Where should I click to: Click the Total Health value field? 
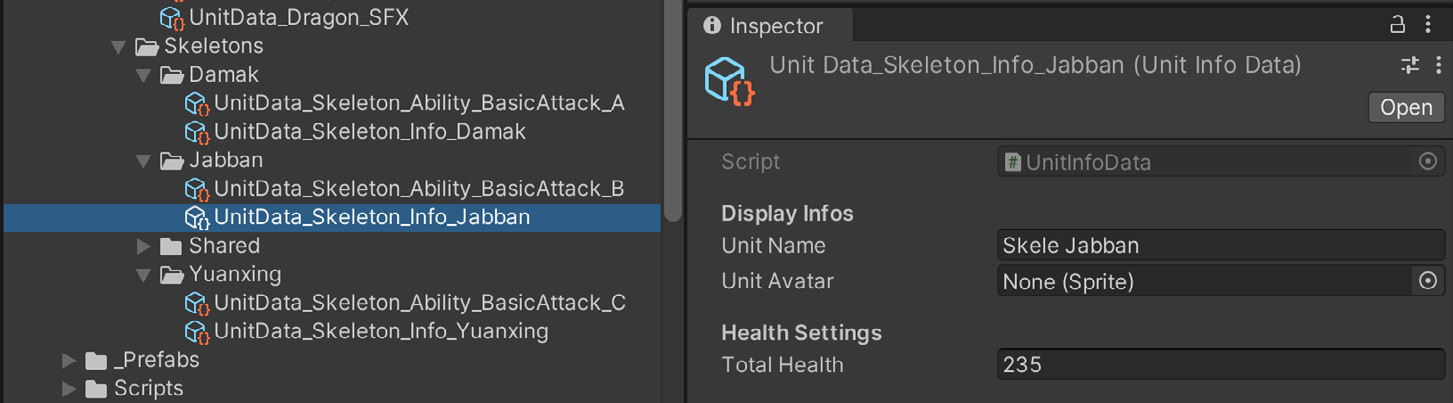coord(1221,365)
